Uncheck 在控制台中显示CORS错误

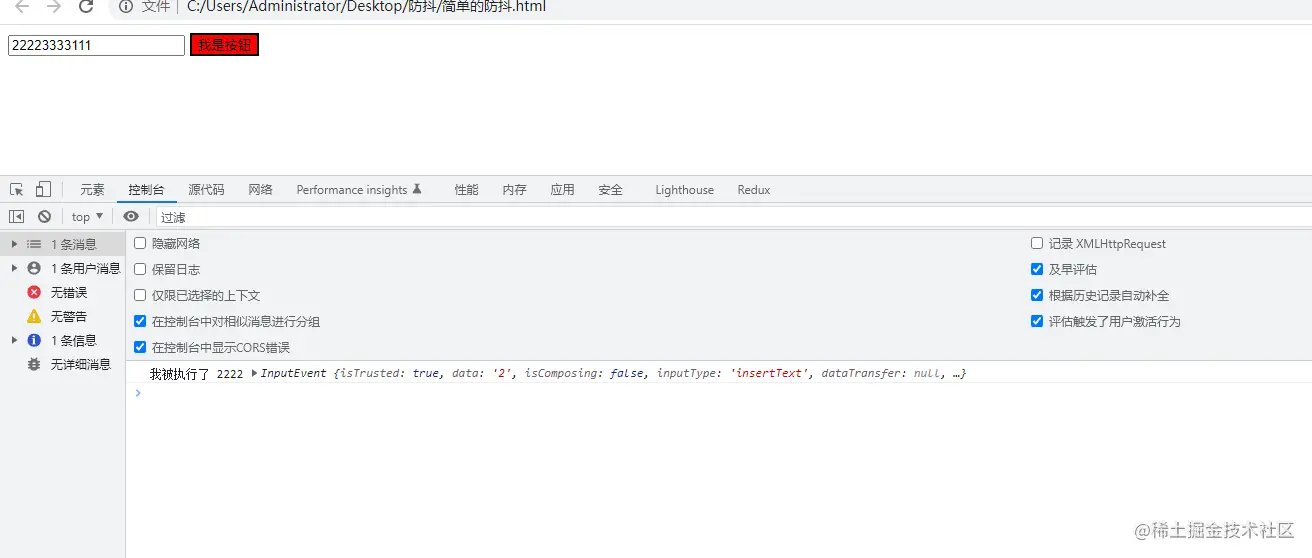click(x=140, y=347)
